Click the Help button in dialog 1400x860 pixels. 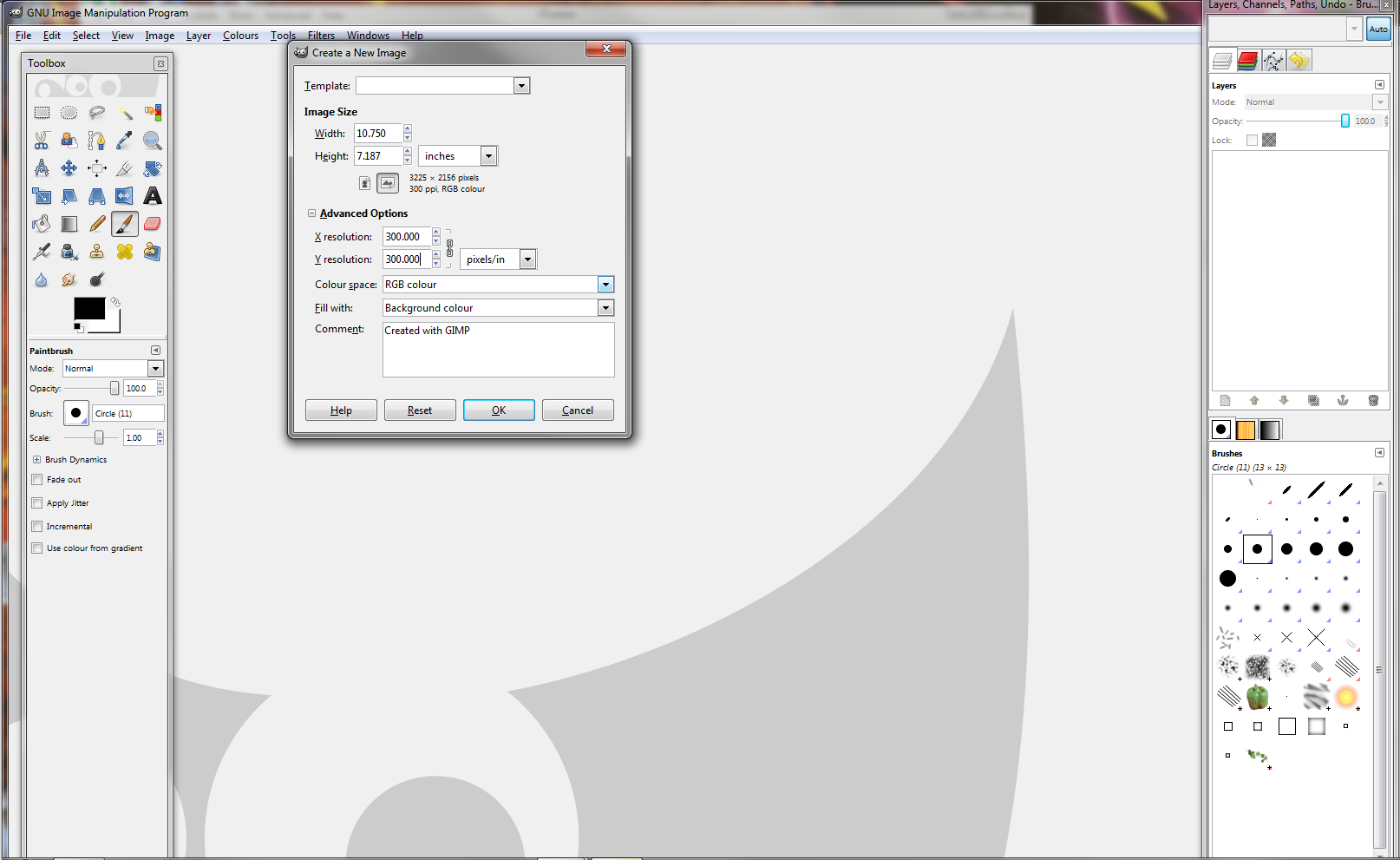click(341, 410)
